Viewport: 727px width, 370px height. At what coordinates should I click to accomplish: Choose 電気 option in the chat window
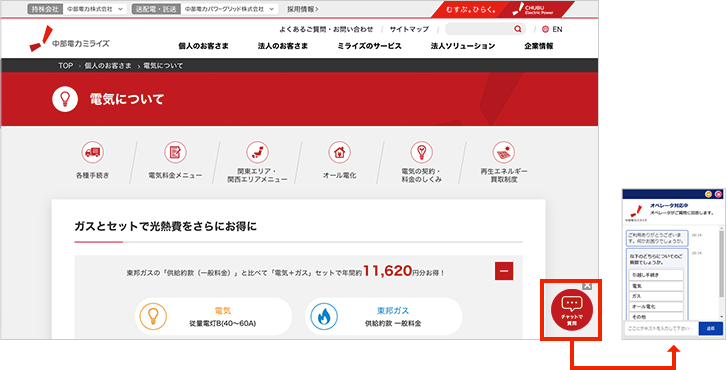click(656, 286)
